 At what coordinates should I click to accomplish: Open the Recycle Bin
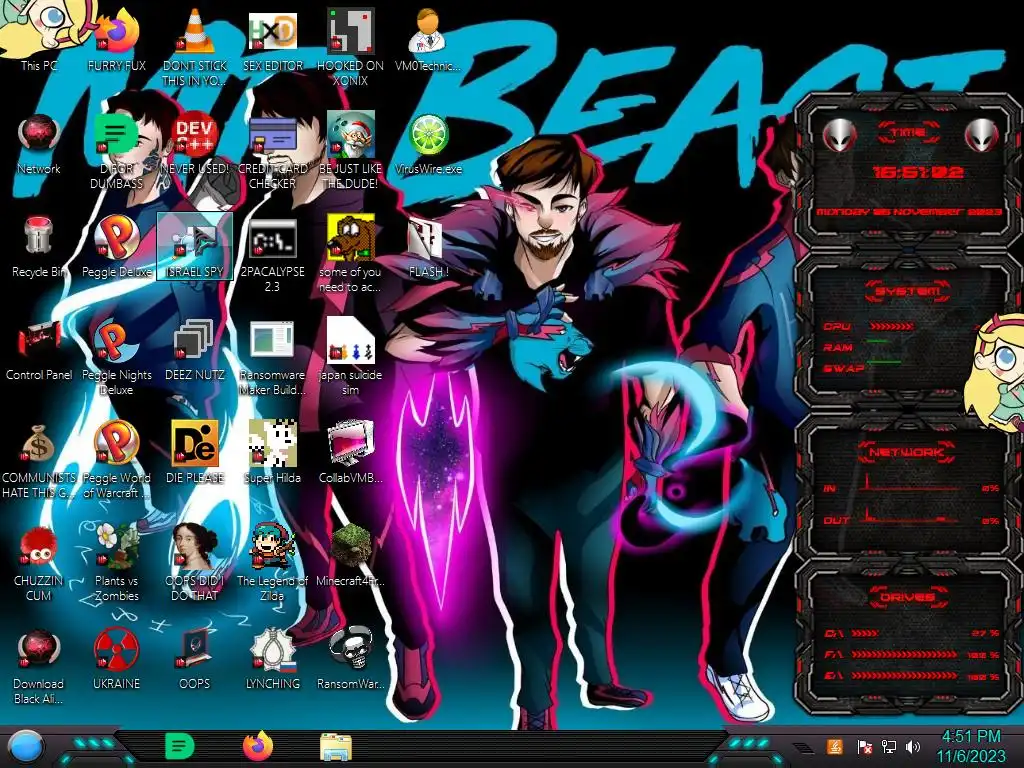click(39, 246)
